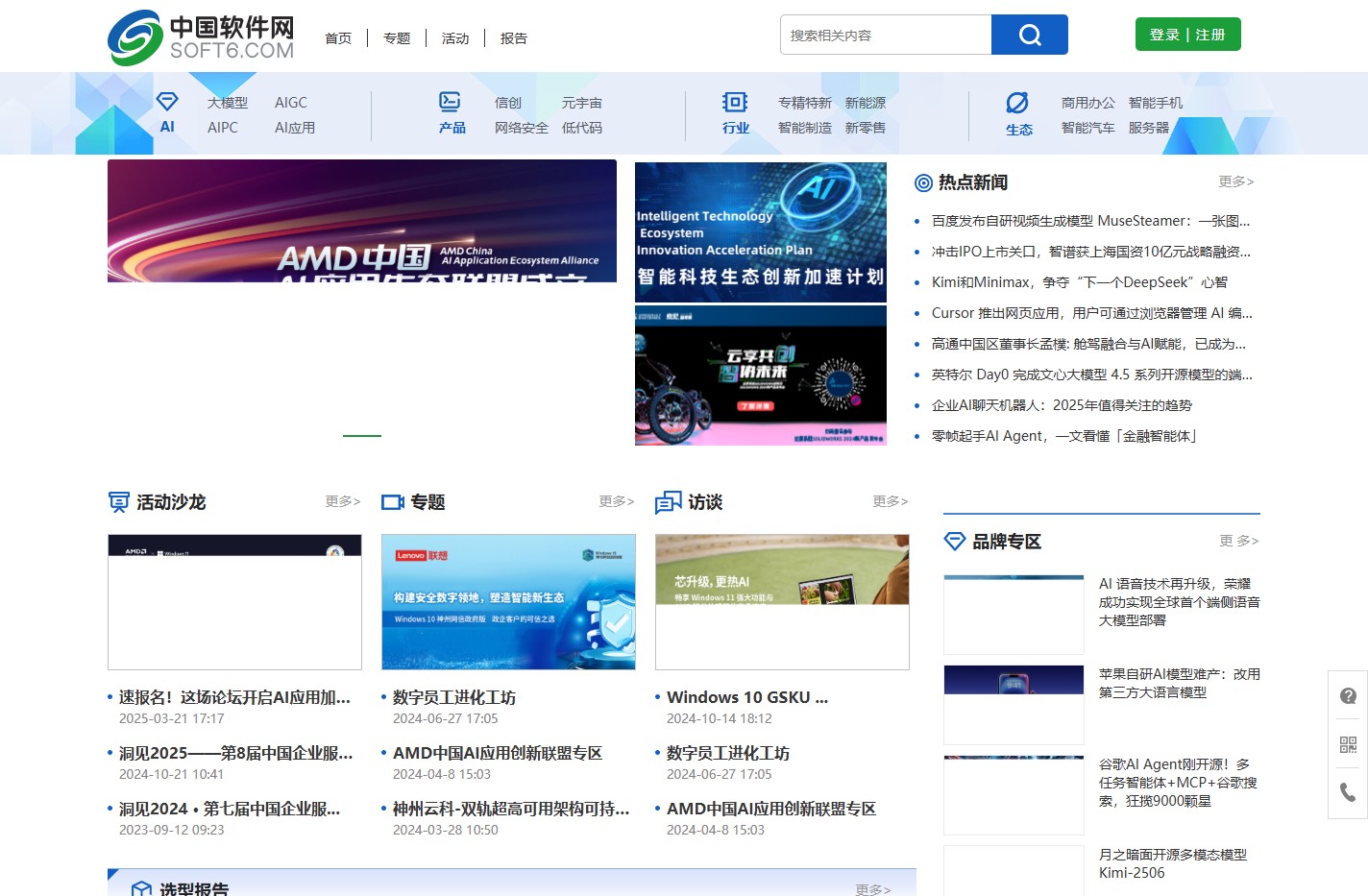Open 更多 next to 热点新闻
The image size is (1368, 896).
1236,182
